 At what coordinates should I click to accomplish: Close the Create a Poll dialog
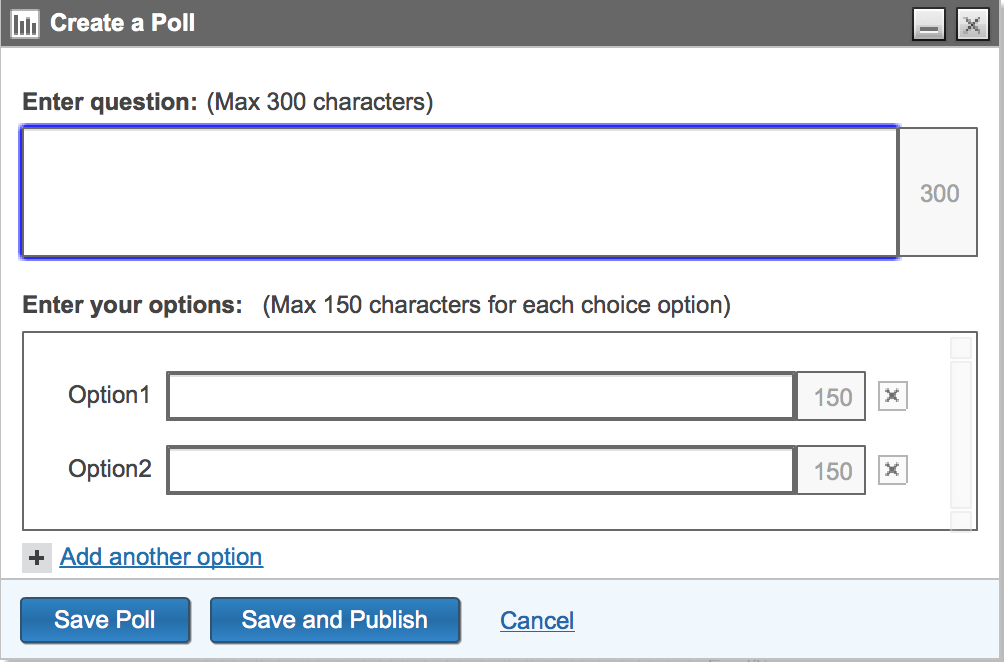pyautogui.click(x=972, y=25)
